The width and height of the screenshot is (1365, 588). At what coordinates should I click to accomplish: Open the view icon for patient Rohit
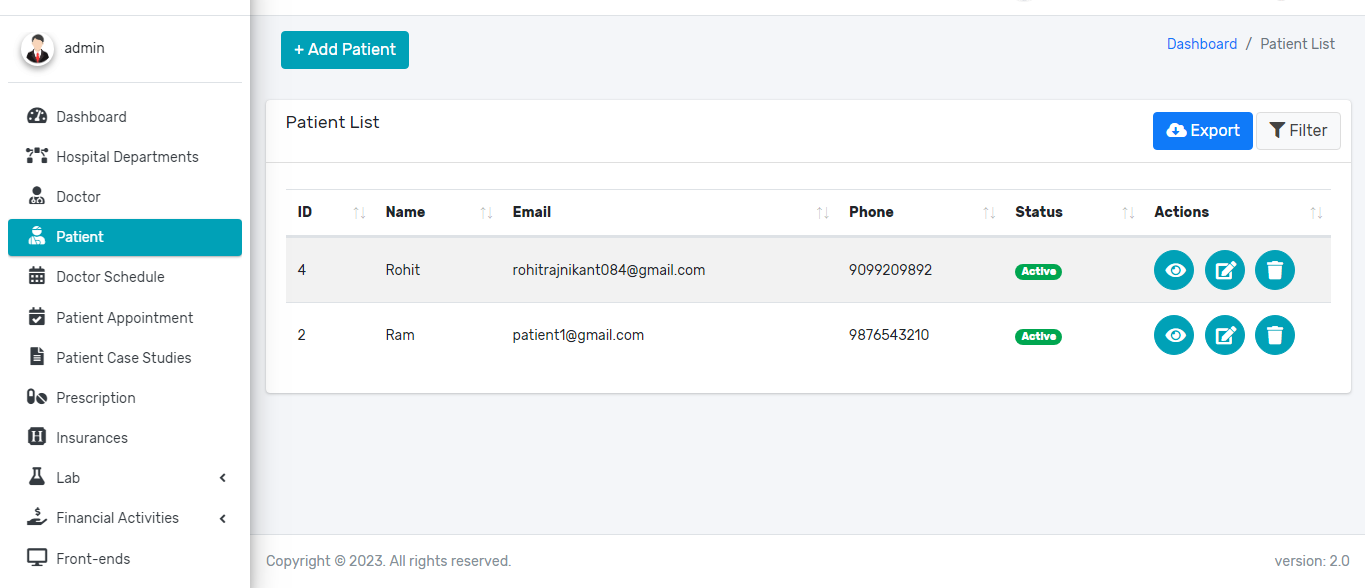(1173, 270)
